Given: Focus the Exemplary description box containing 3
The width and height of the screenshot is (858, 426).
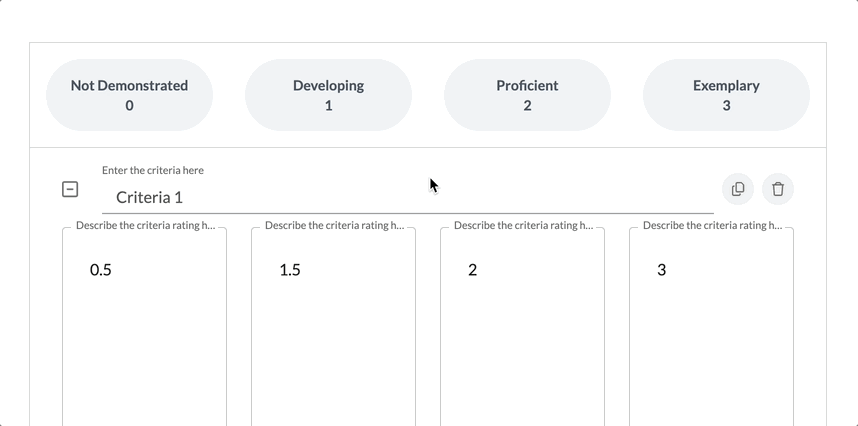Looking at the screenshot, I should [x=711, y=320].
